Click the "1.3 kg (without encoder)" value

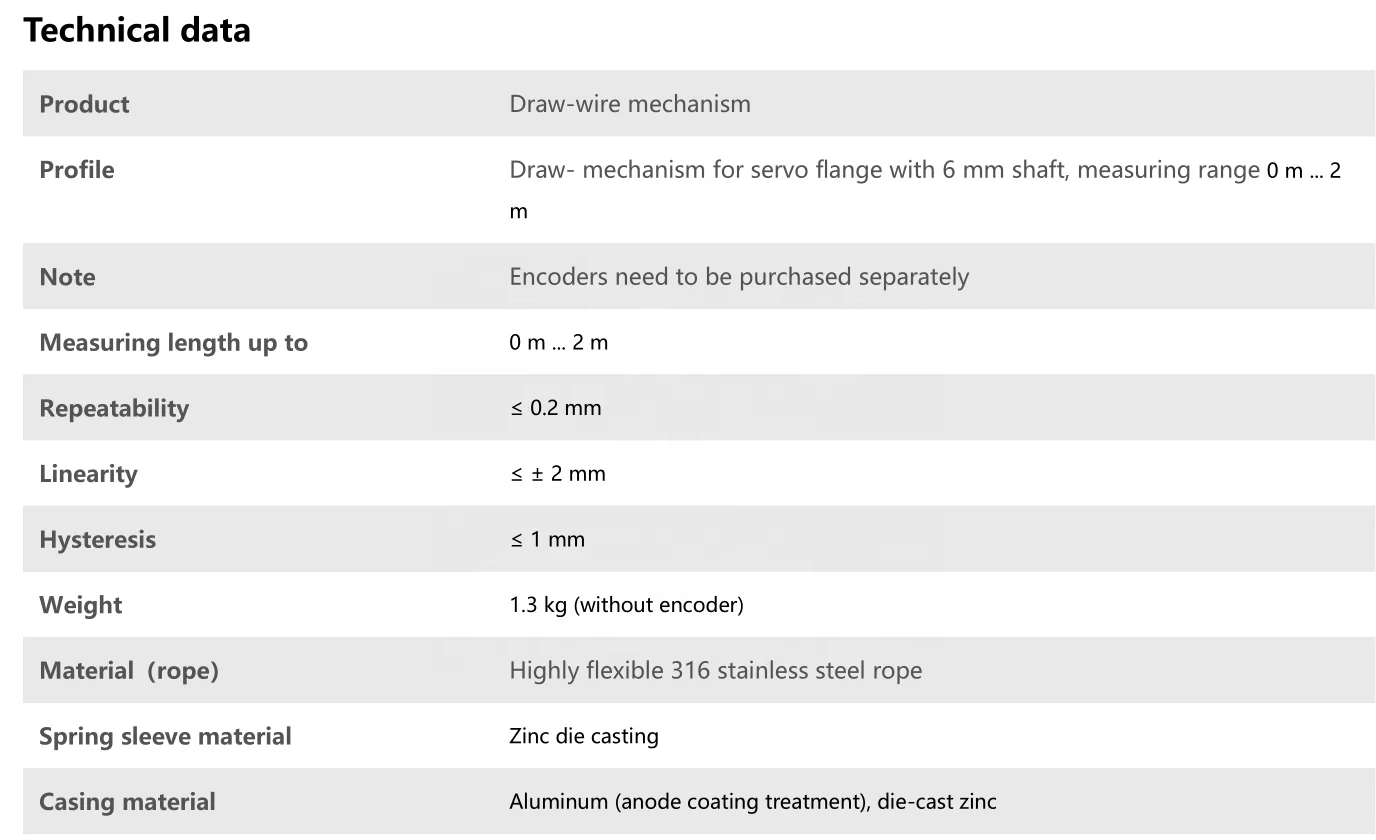coord(626,605)
